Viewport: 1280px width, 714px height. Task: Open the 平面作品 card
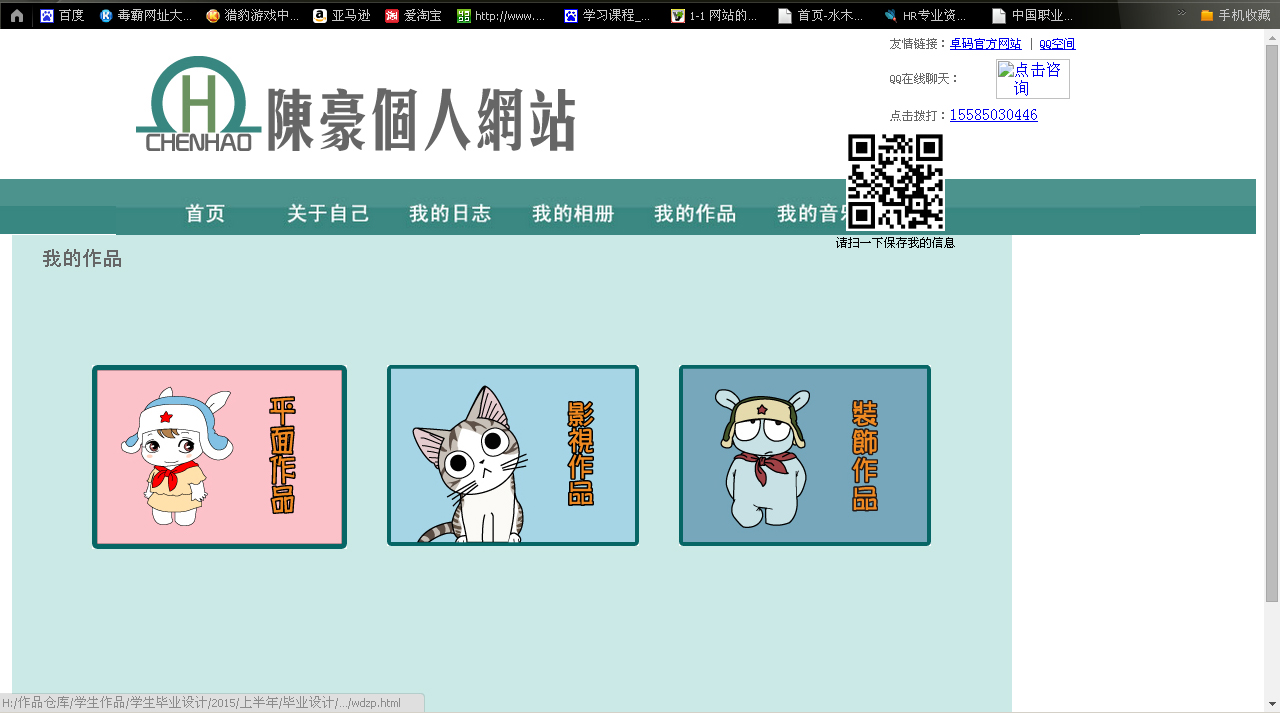coord(219,457)
